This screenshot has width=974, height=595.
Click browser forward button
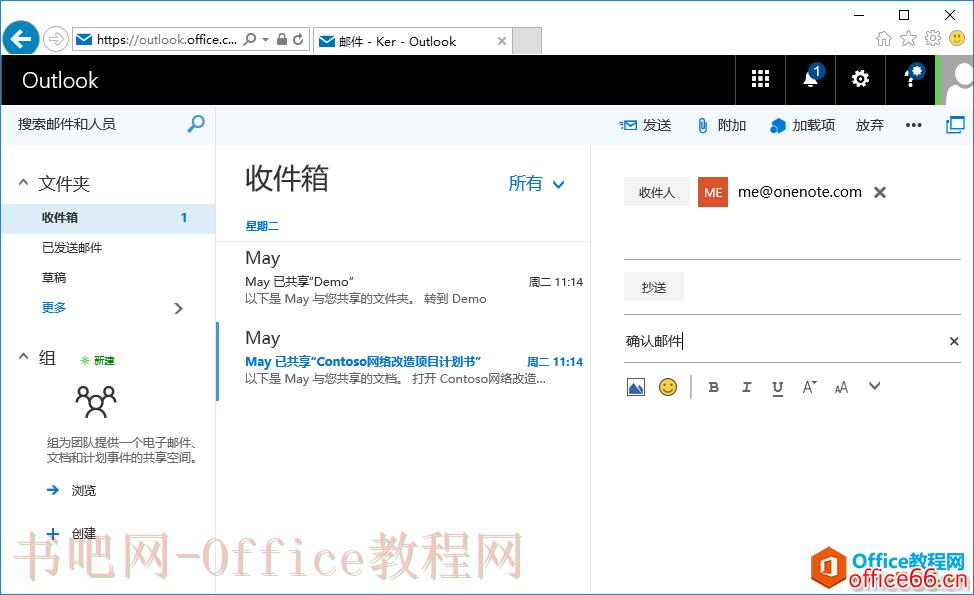pyautogui.click(x=56, y=40)
